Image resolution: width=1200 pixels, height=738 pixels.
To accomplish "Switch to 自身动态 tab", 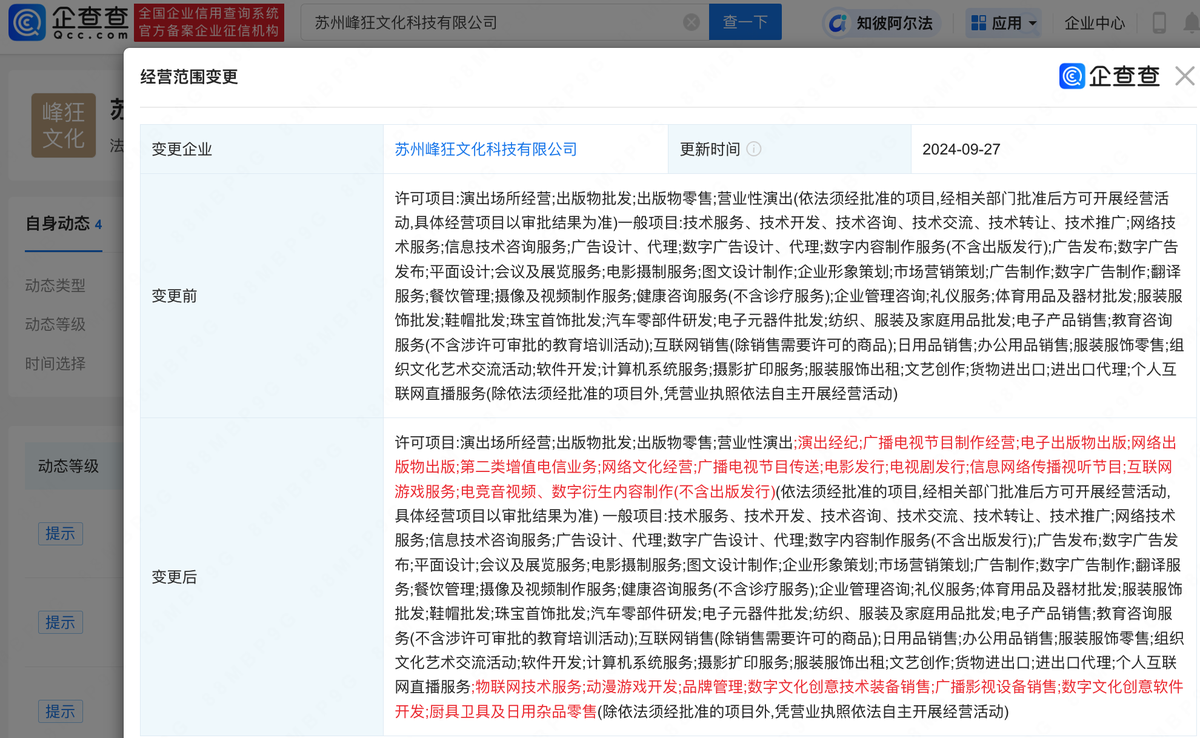I will pos(63,224).
